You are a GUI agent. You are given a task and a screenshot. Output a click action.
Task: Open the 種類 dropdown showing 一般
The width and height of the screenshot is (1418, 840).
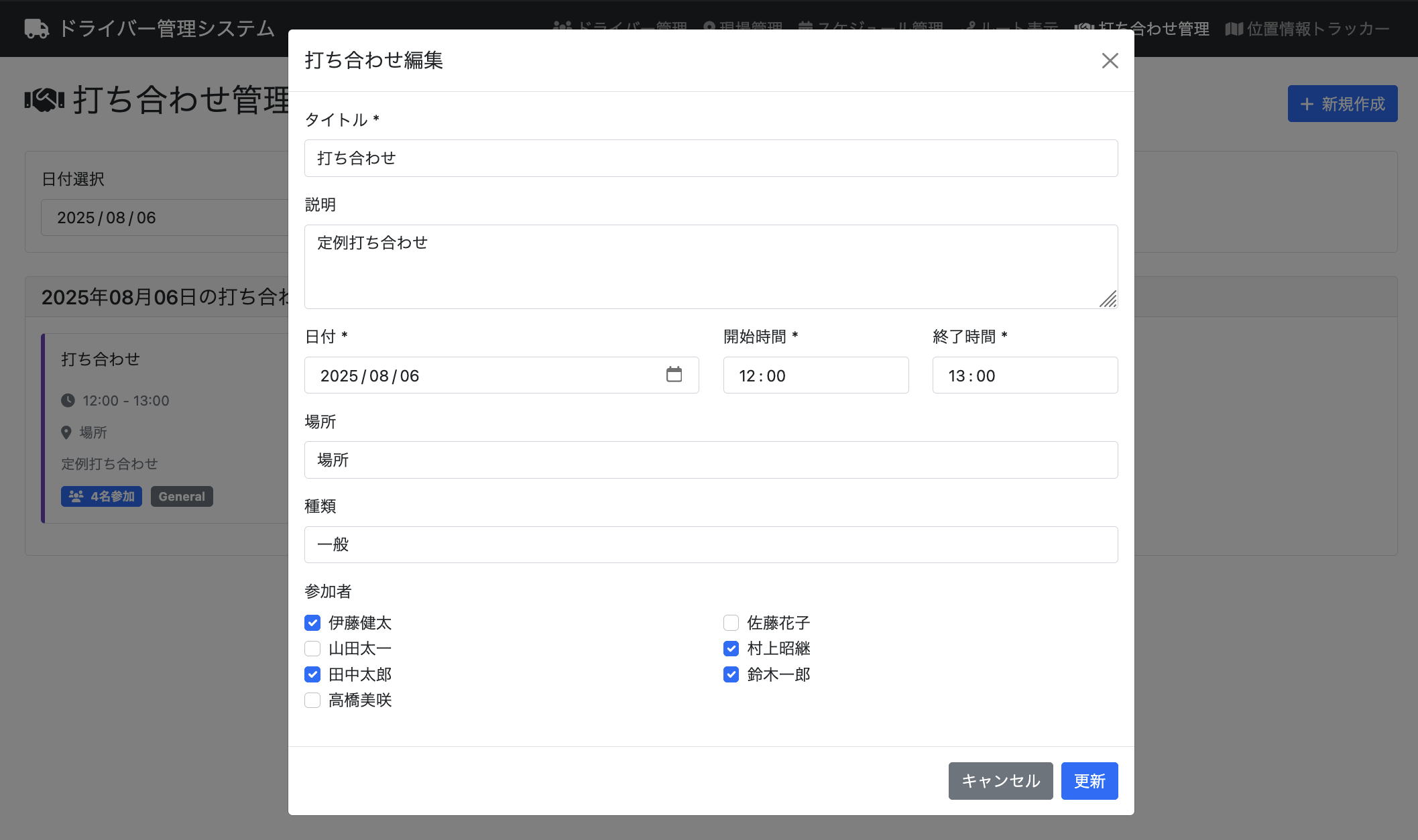coord(711,544)
